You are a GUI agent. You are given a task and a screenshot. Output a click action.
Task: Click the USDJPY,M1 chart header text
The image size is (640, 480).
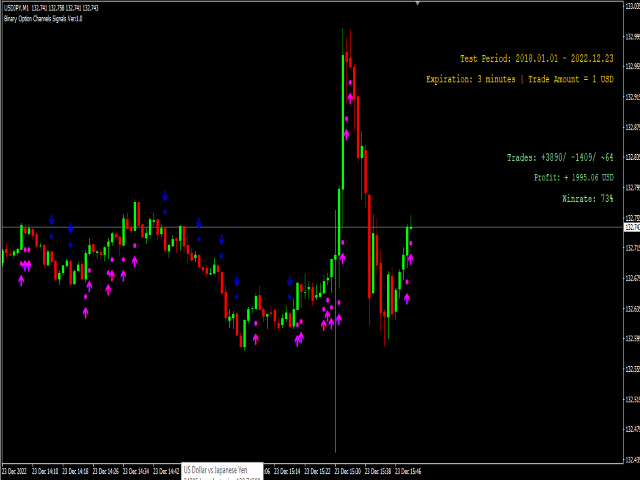coord(51,8)
